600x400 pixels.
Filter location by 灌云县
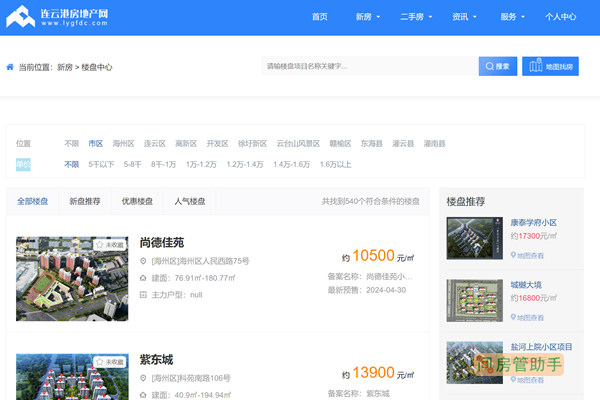pyautogui.click(x=403, y=144)
